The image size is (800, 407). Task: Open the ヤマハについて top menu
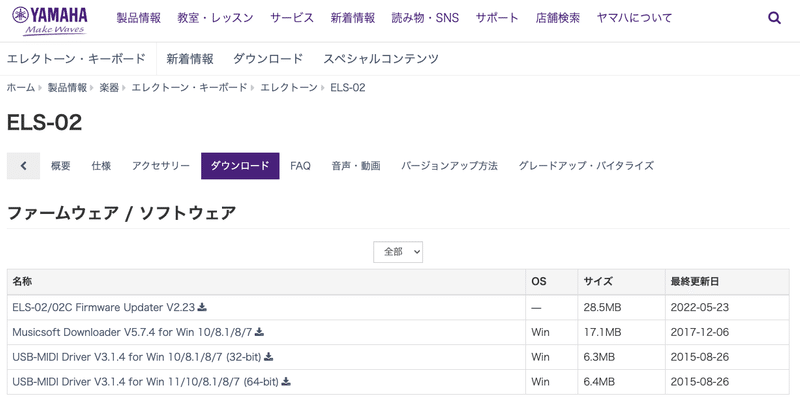(x=634, y=18)
